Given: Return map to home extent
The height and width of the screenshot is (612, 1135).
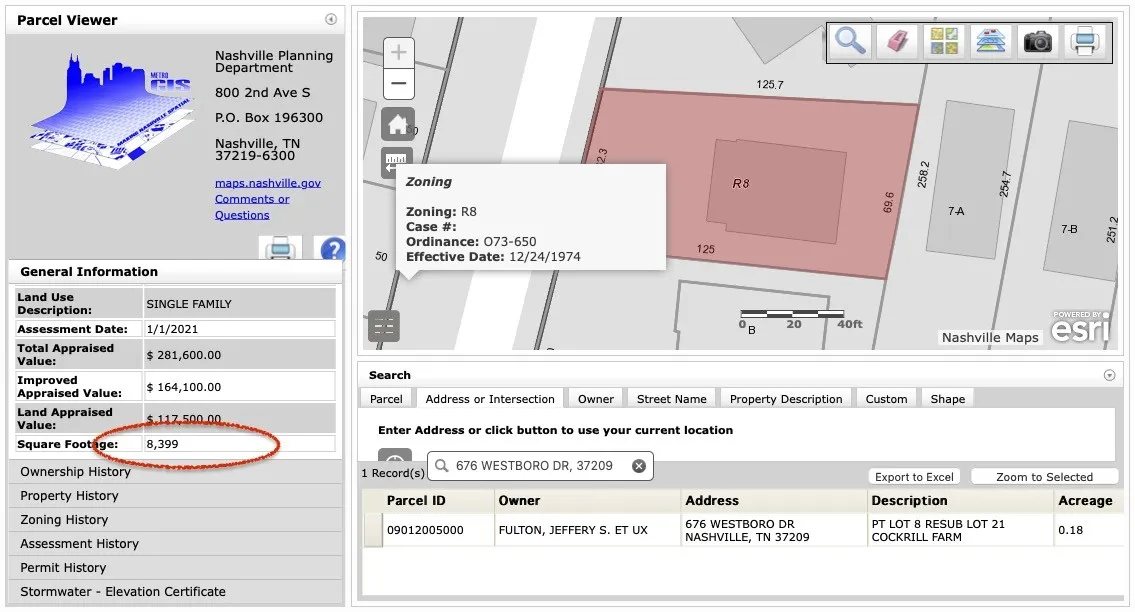Looking at the screenshot, I should pos(398,125).
